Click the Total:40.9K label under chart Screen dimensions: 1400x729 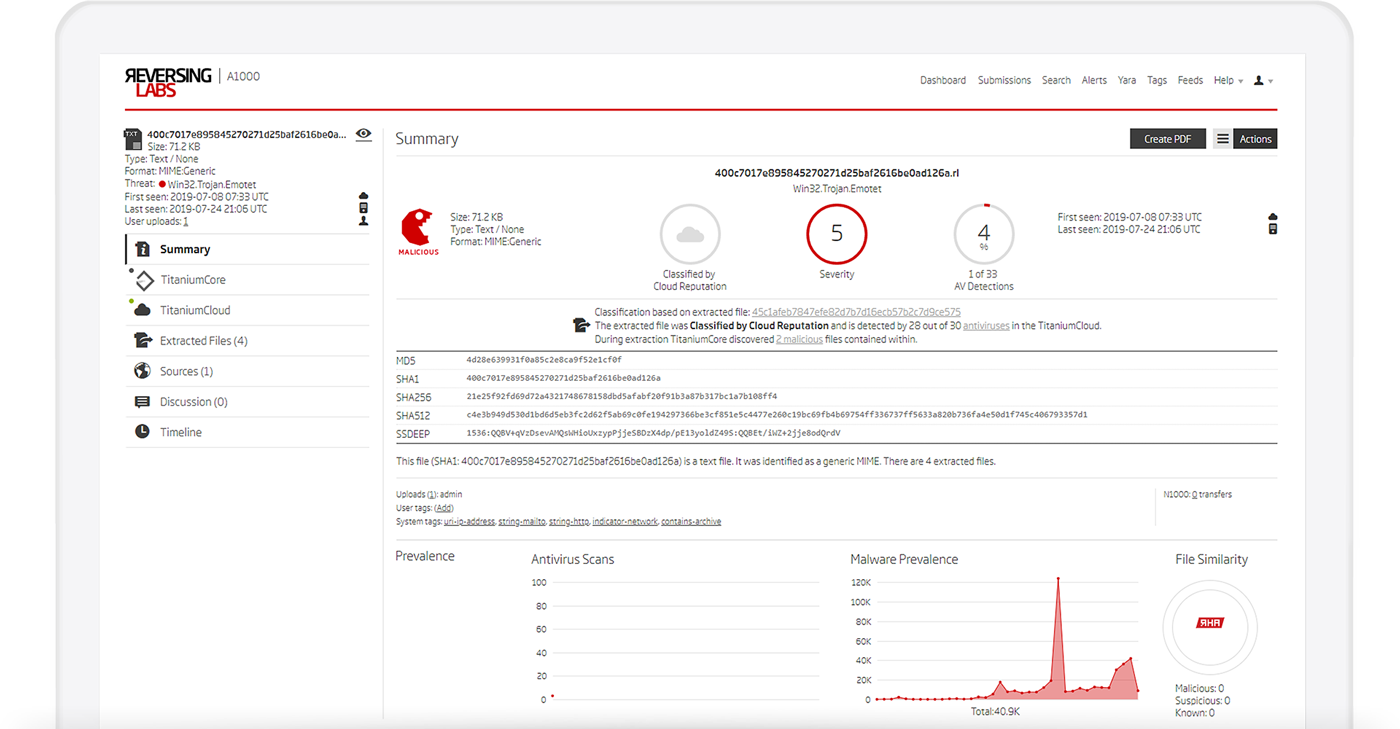(x=995, y=711)
